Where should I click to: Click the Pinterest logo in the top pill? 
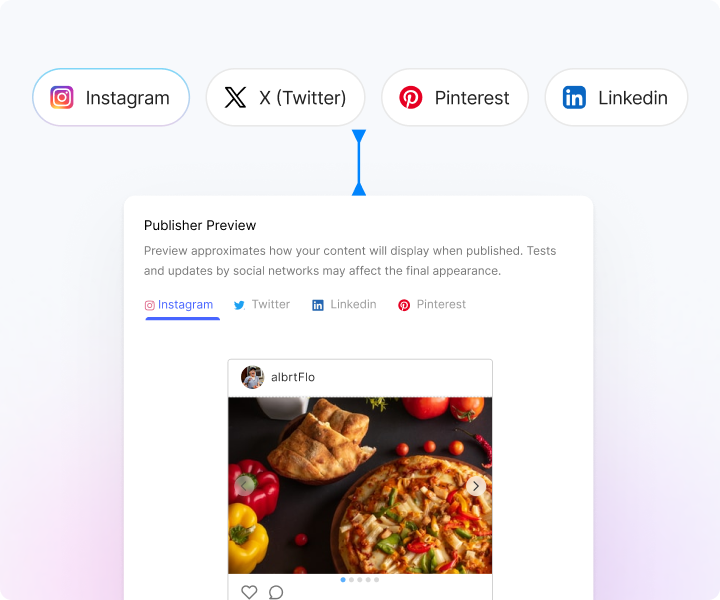411,97
